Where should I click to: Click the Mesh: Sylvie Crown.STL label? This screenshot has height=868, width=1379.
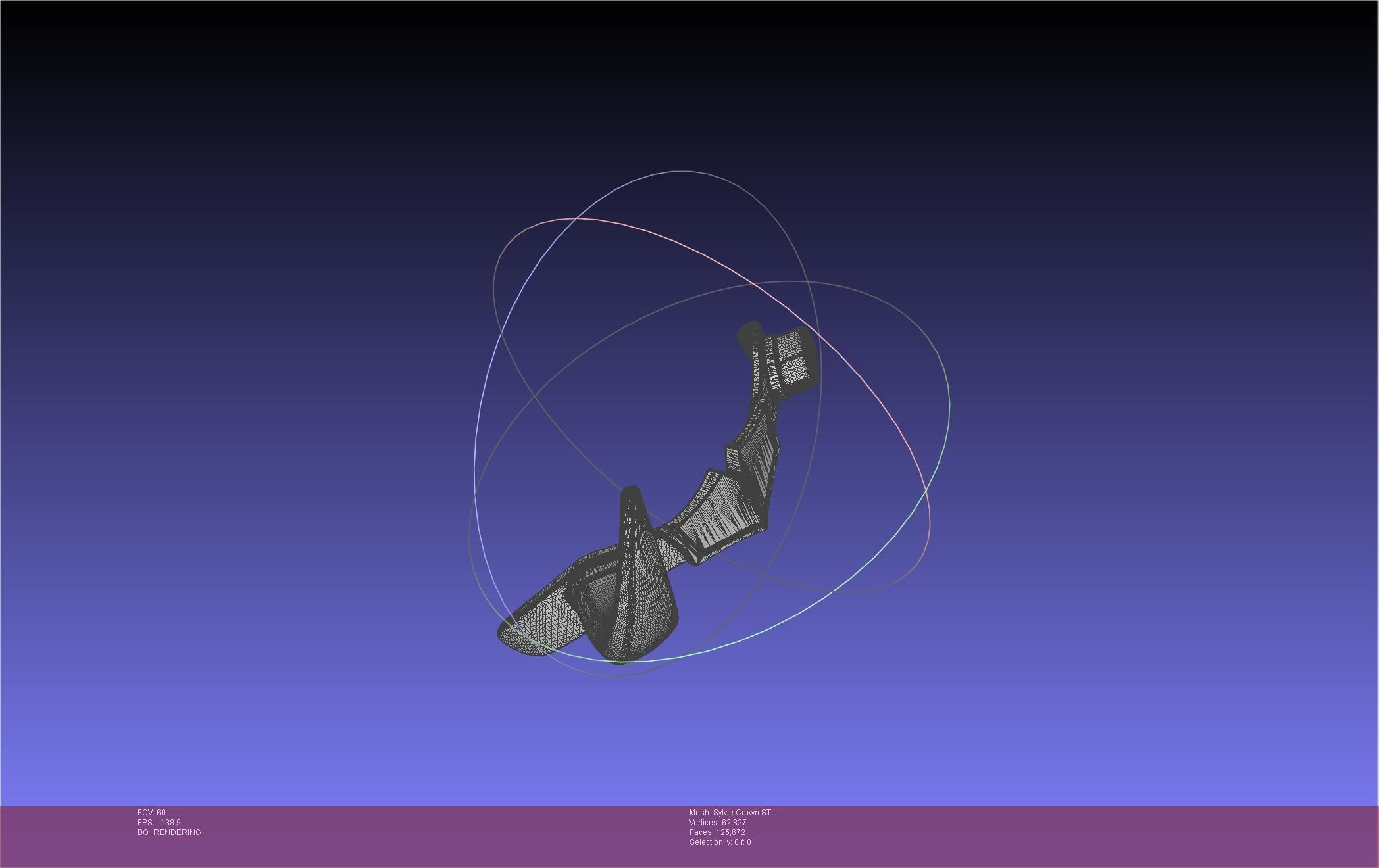pos(732,813)
